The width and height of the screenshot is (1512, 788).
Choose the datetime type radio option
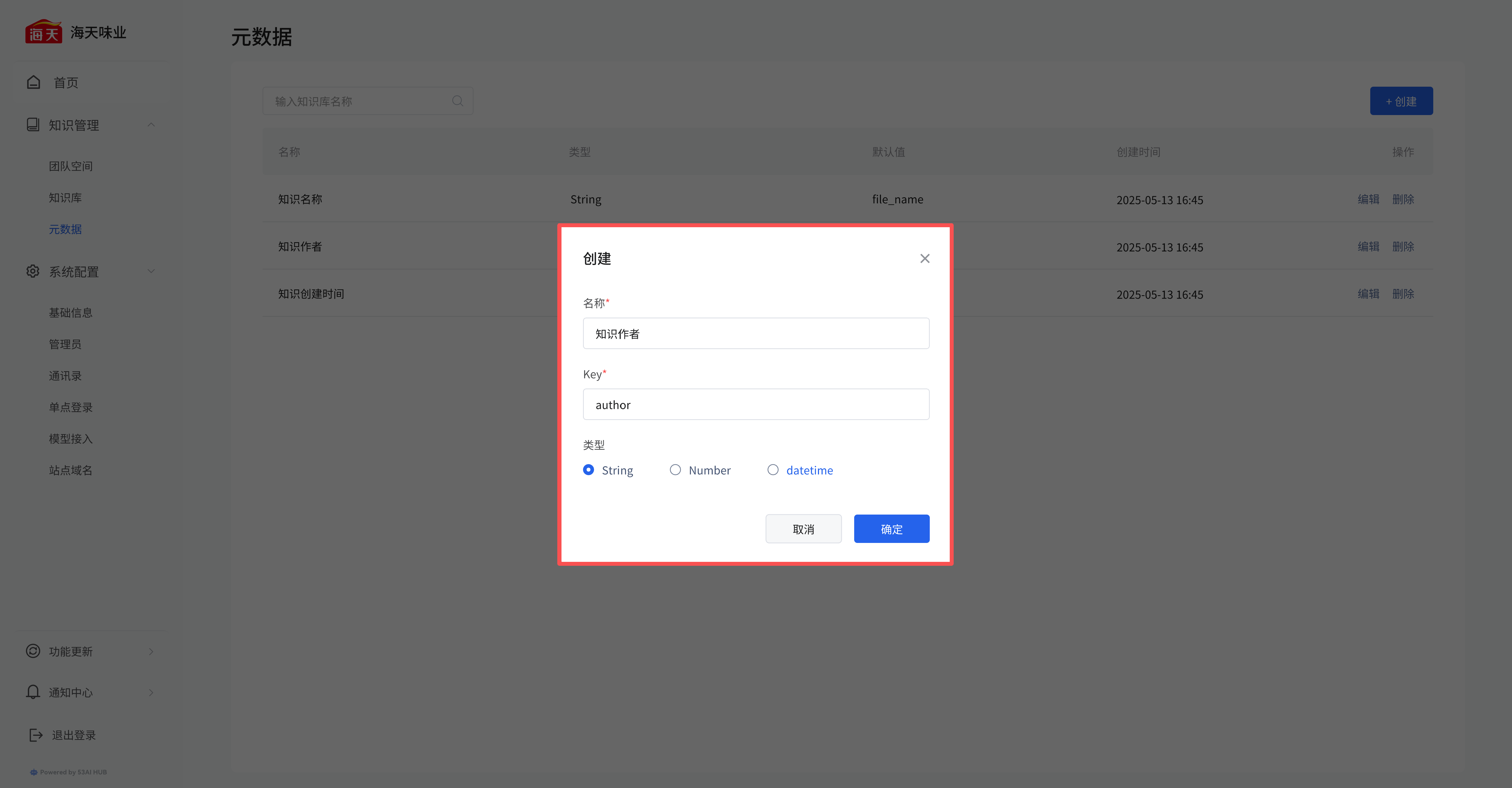coord(773,470)
